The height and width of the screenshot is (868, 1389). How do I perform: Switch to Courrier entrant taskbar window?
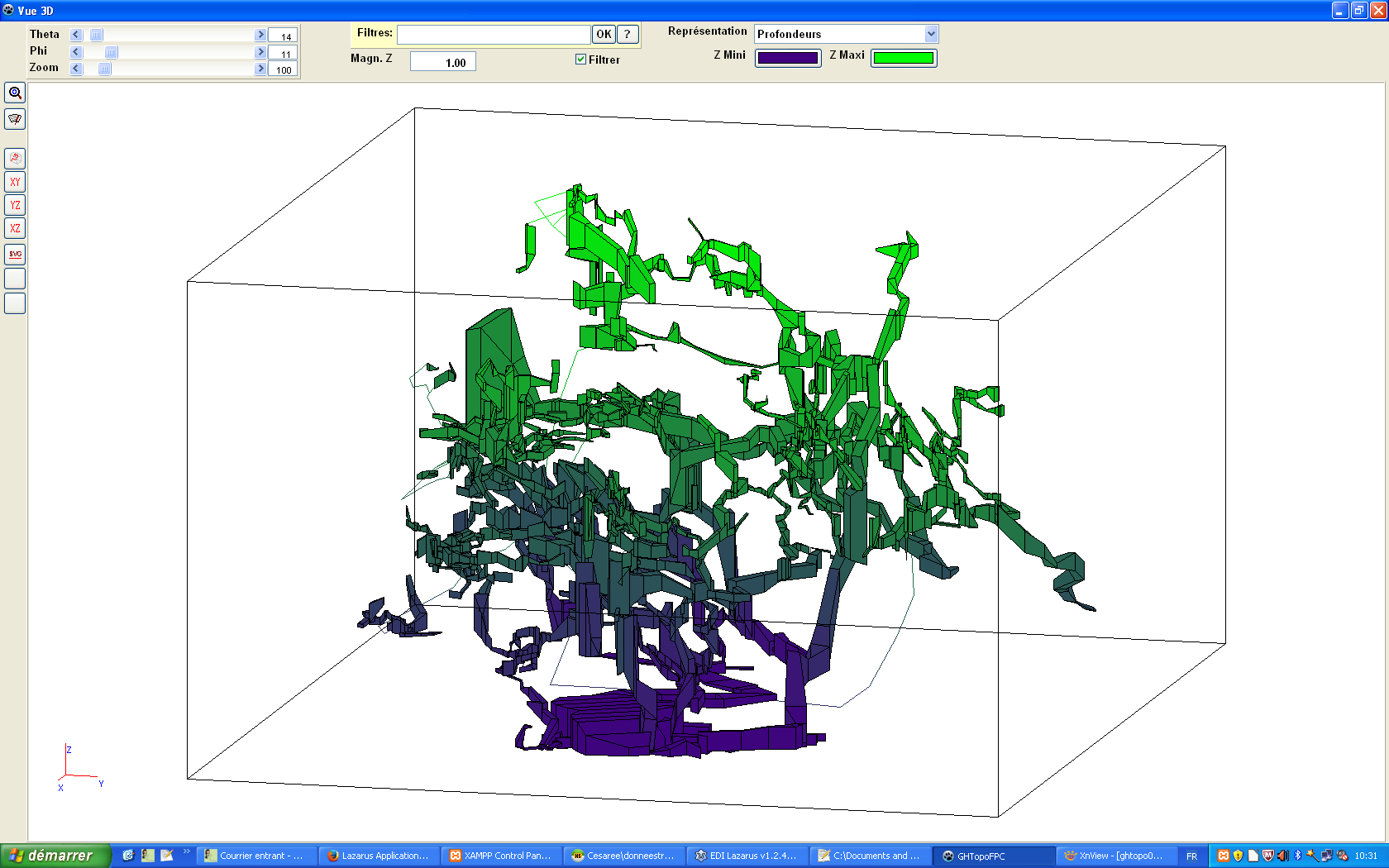pos(258,856)
